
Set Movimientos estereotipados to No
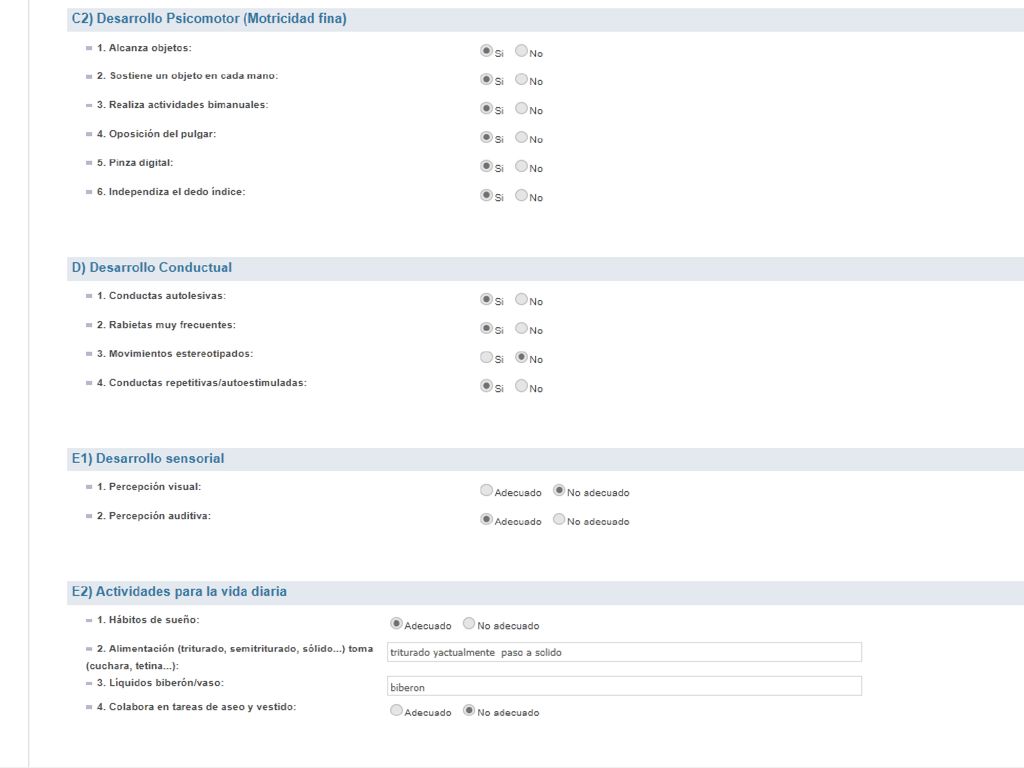pyautogui.click(x=521, y=357)
